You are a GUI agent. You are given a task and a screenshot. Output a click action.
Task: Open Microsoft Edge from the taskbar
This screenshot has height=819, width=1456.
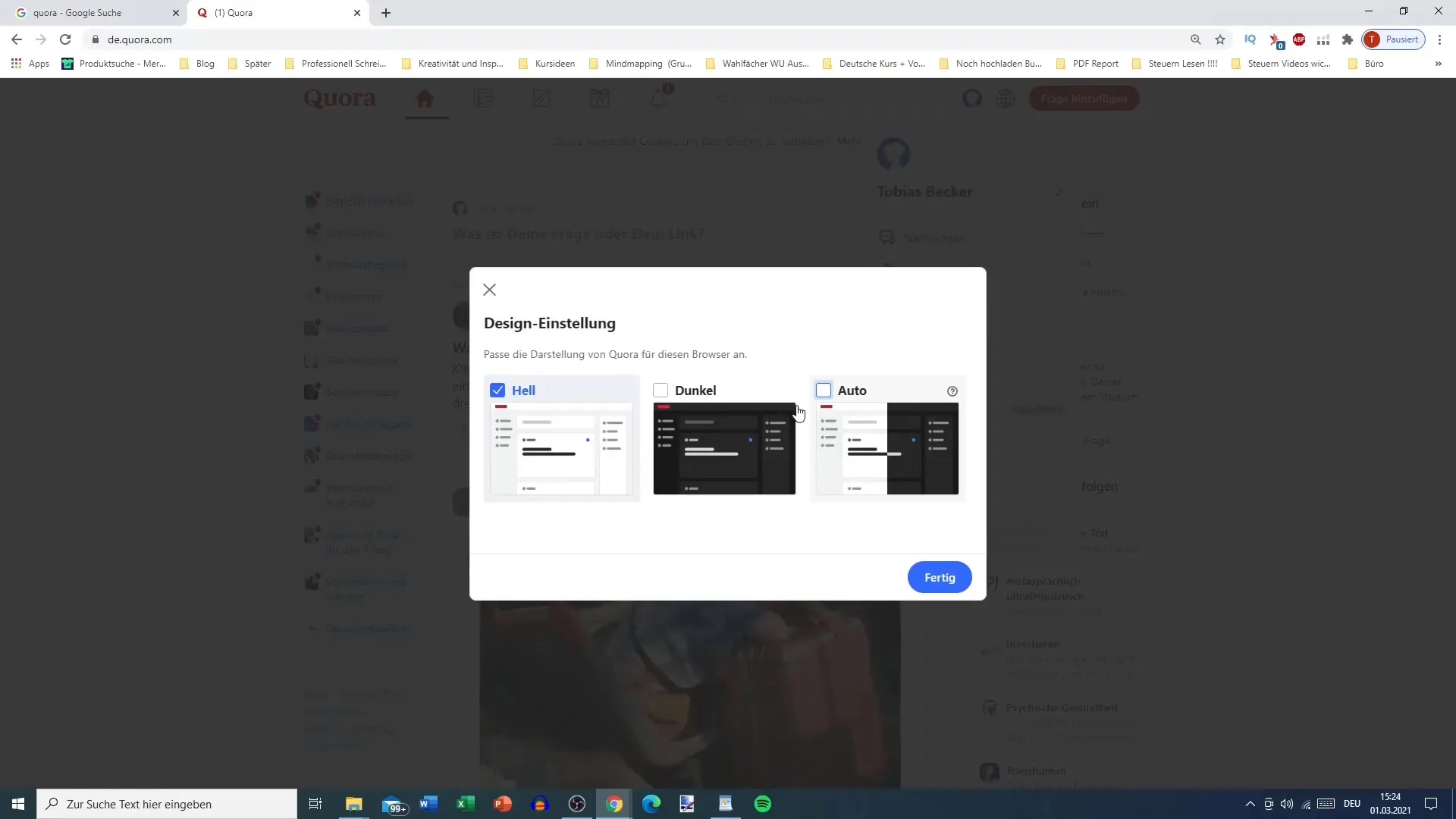(651, 804)
